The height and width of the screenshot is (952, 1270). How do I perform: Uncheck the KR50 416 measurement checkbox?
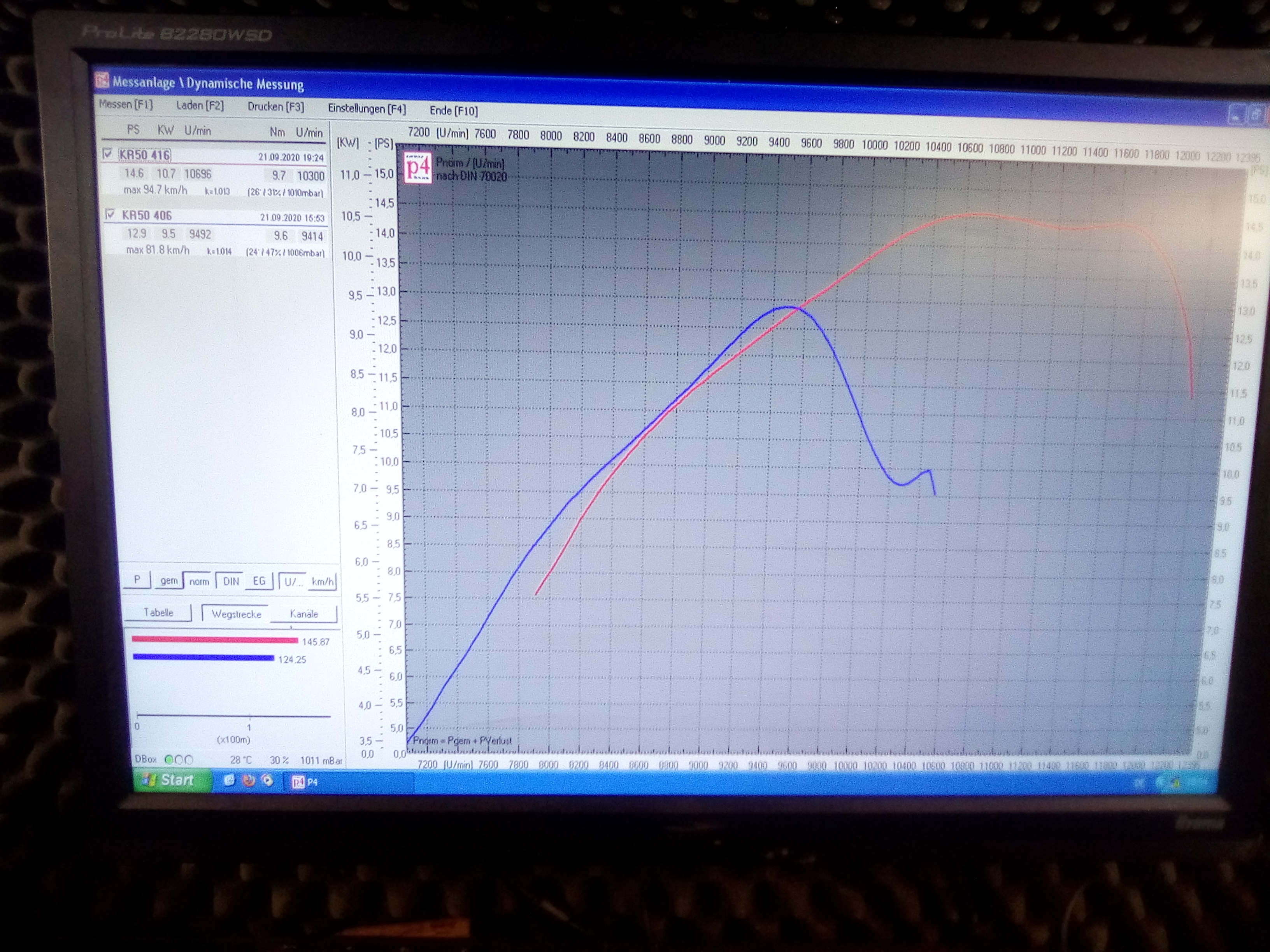(x=107, y=153)
